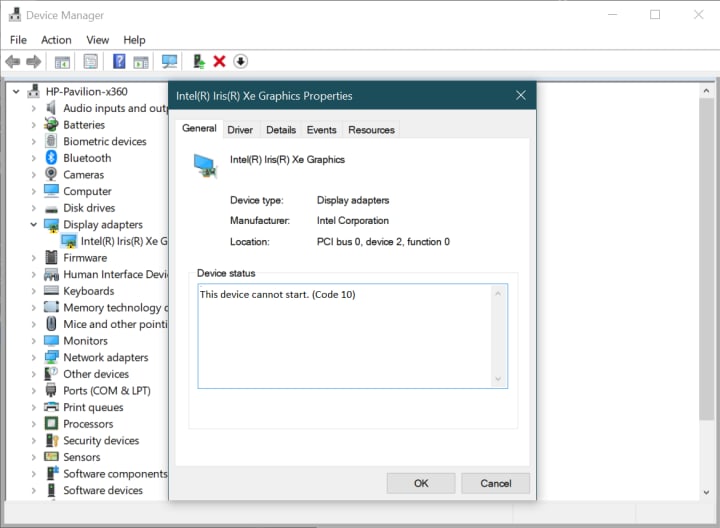Click main window scrollbar up arrow

[x=706, y=91]
